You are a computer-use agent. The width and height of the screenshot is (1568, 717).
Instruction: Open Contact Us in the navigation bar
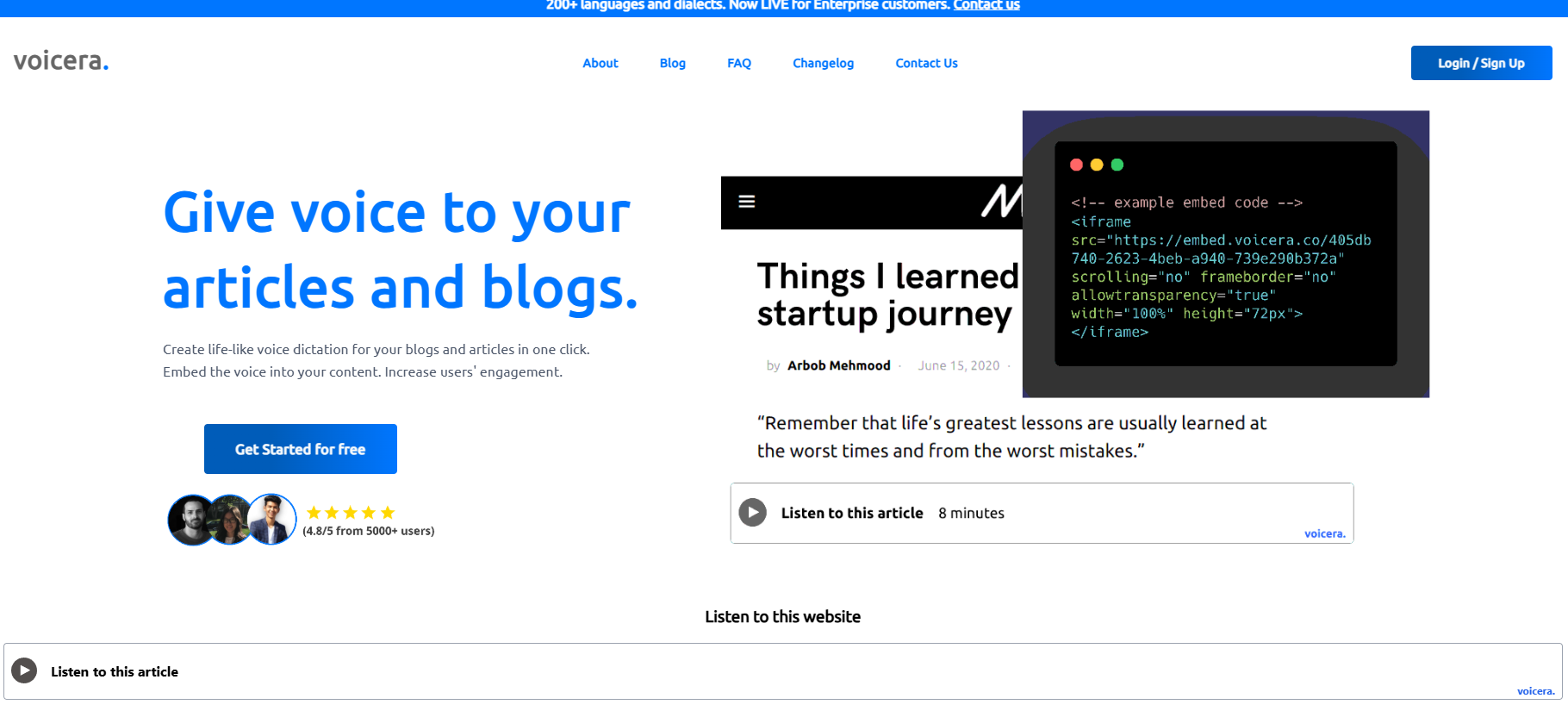click(926, 63)
